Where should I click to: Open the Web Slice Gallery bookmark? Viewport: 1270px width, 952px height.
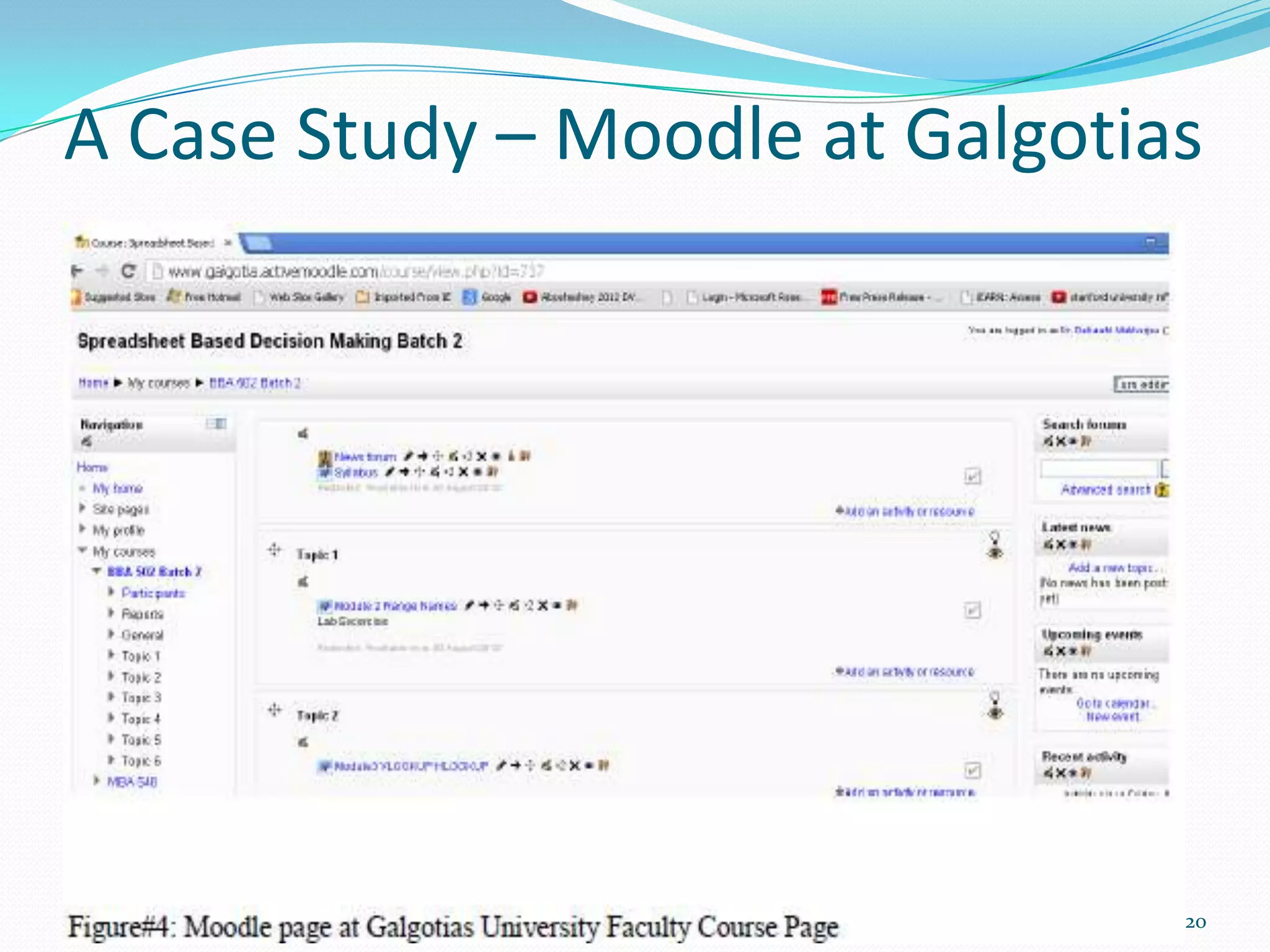coord(300,297)
